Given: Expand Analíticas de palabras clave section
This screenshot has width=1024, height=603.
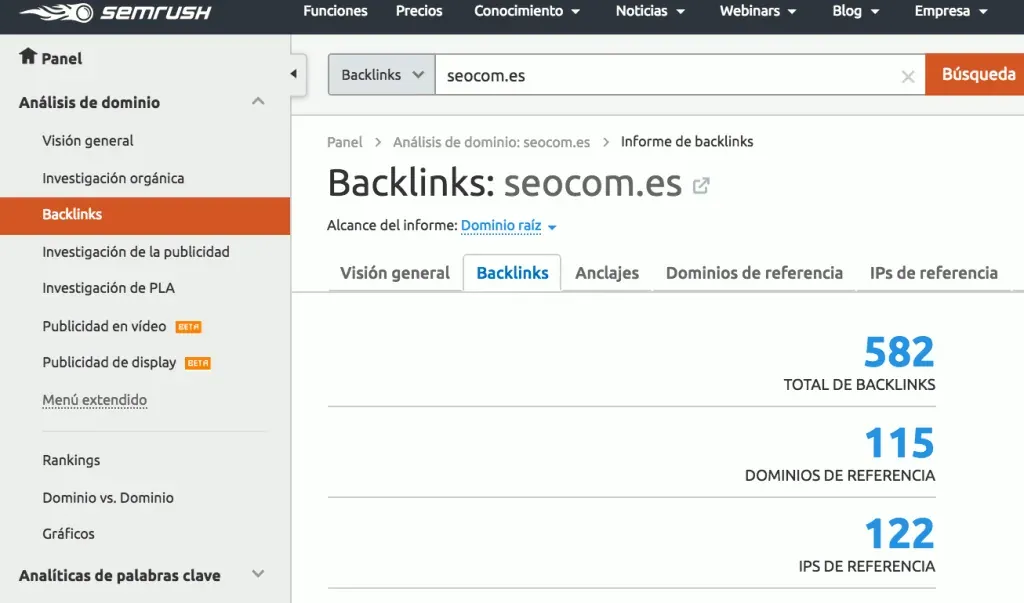Looking at the screenshot, I should (x=258, y=574).
